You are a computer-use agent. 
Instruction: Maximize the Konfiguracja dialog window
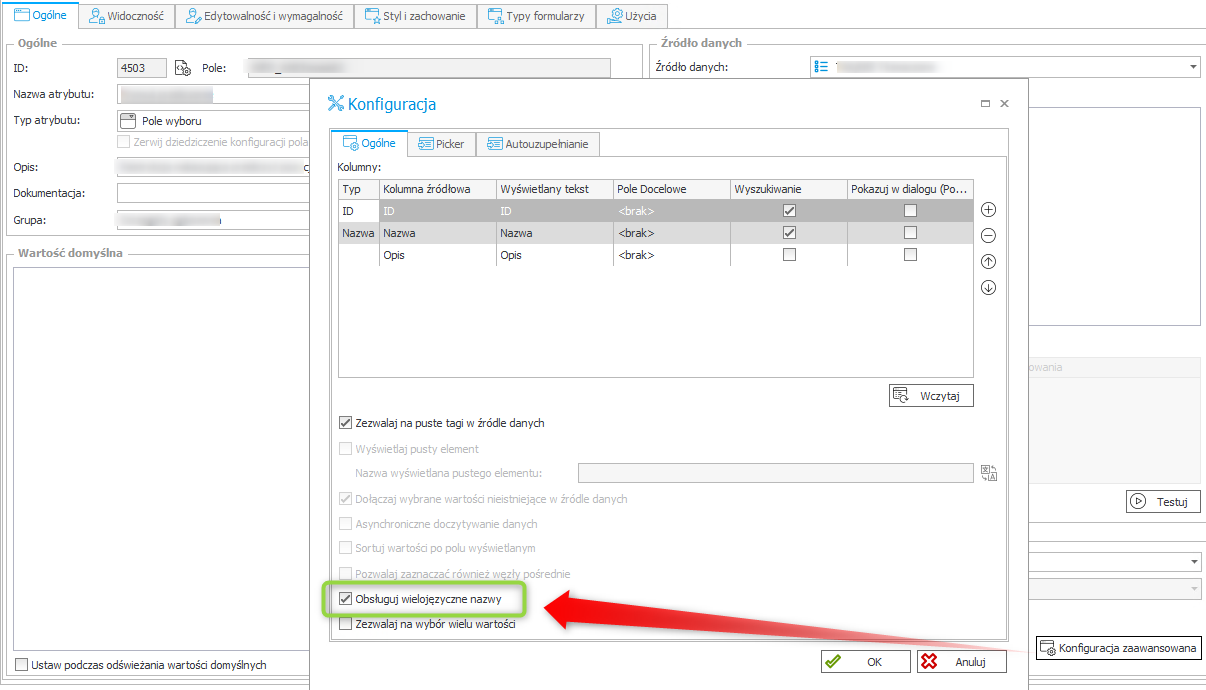(985, 104)
